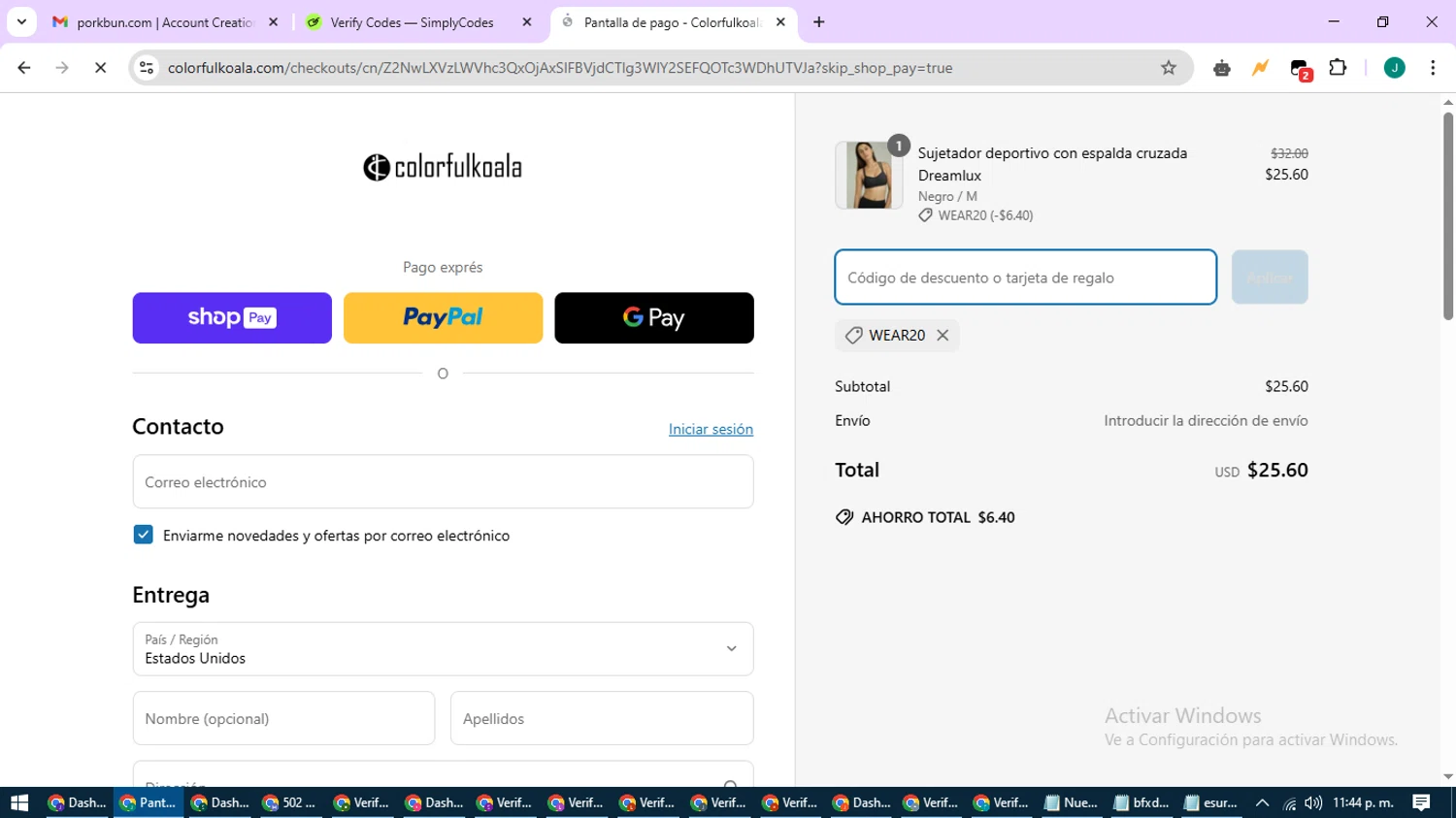
Task: Open the volume speaker tray icon
Action: click(x=1313, y=802)
